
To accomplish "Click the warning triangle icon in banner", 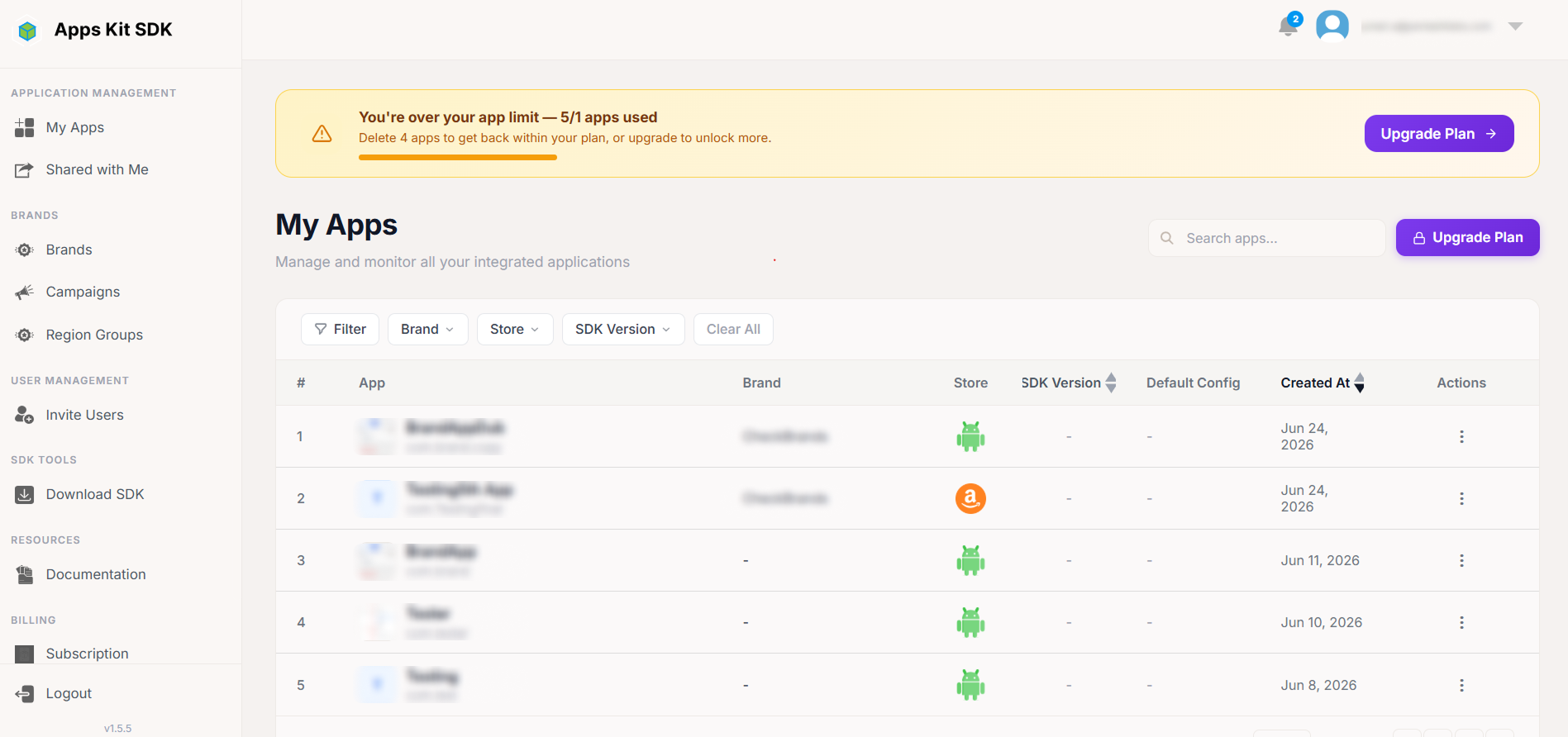I will [322, 133].
